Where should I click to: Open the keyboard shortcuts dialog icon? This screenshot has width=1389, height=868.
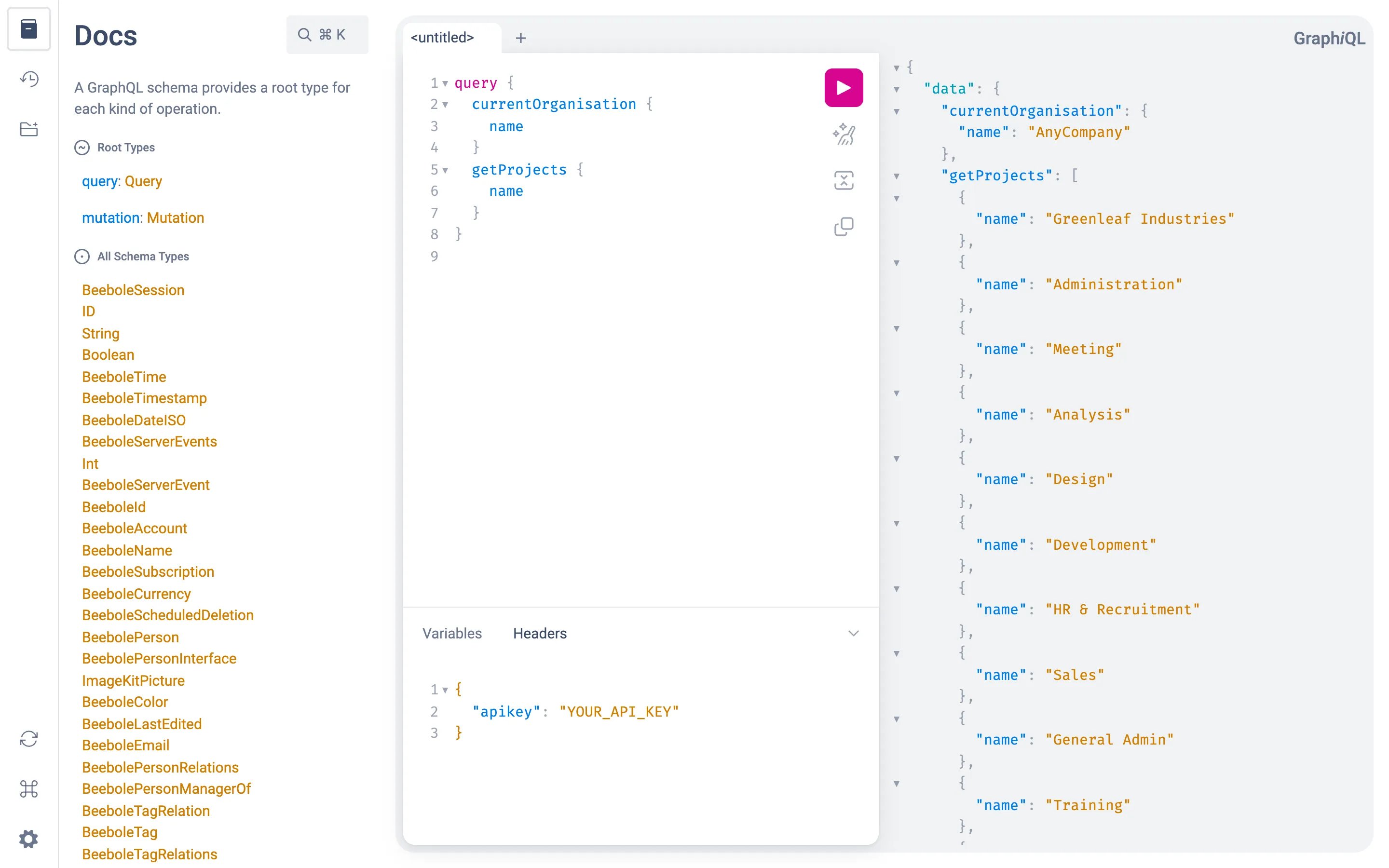click(29, 789)
